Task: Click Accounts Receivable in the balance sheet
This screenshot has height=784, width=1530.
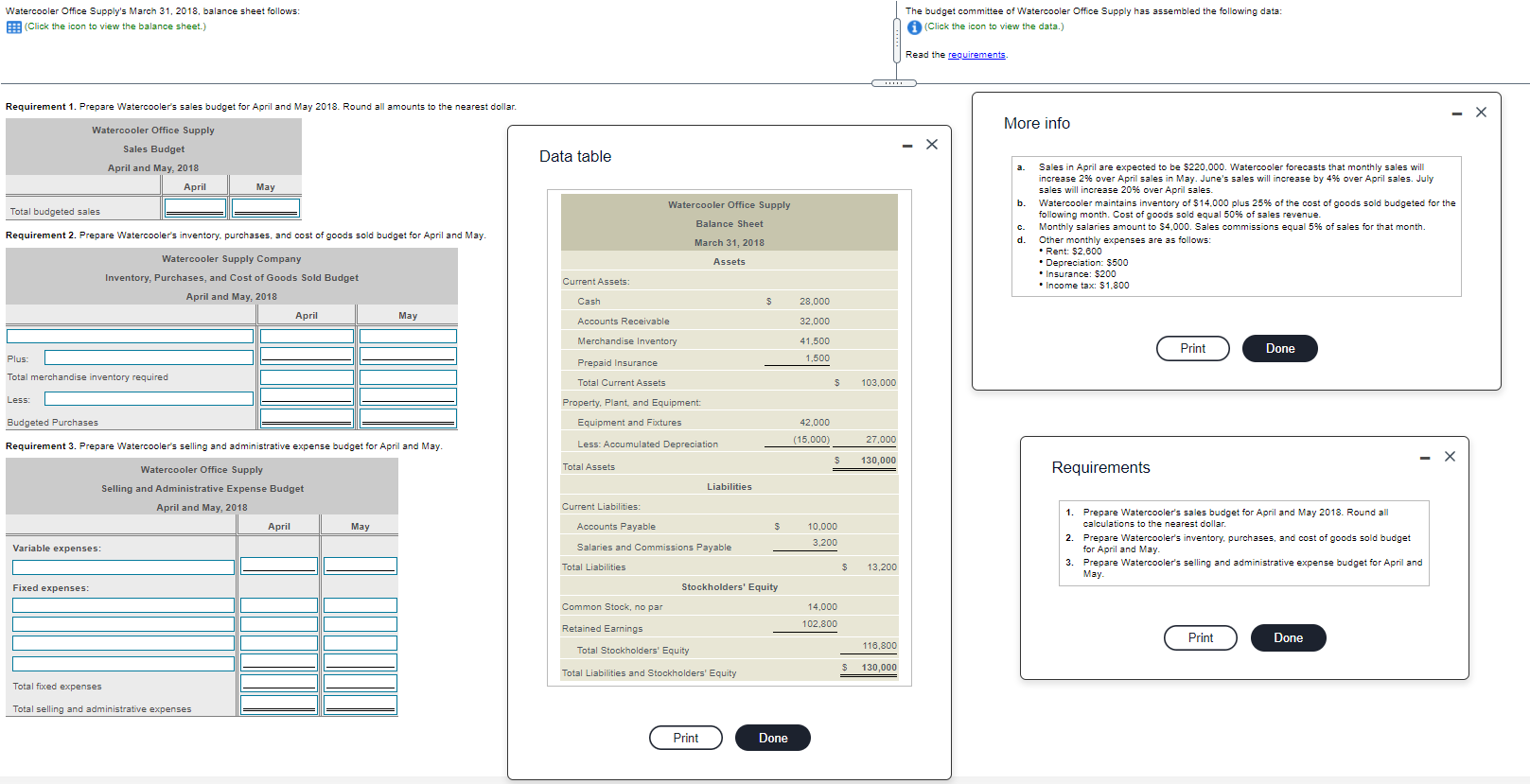Action: coord(624,322)
